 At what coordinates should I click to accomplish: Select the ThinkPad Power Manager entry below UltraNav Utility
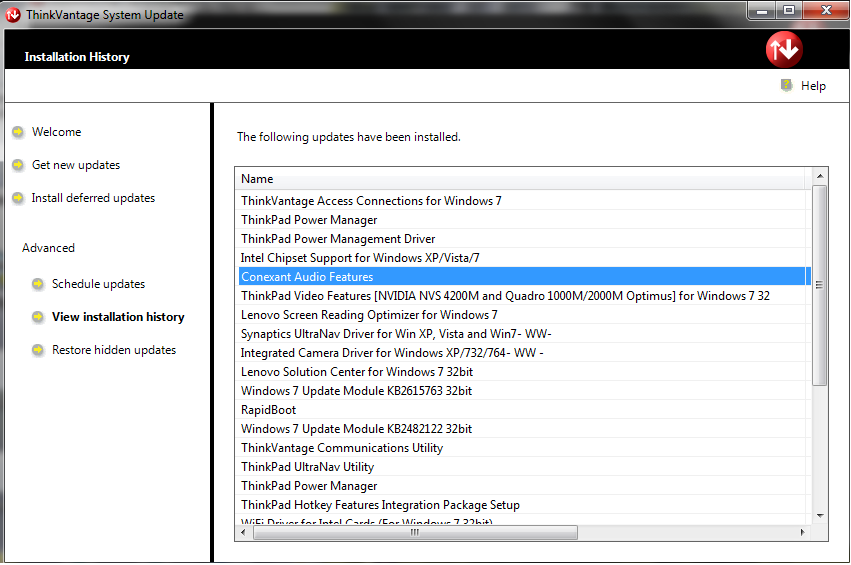tap(523, 486)
